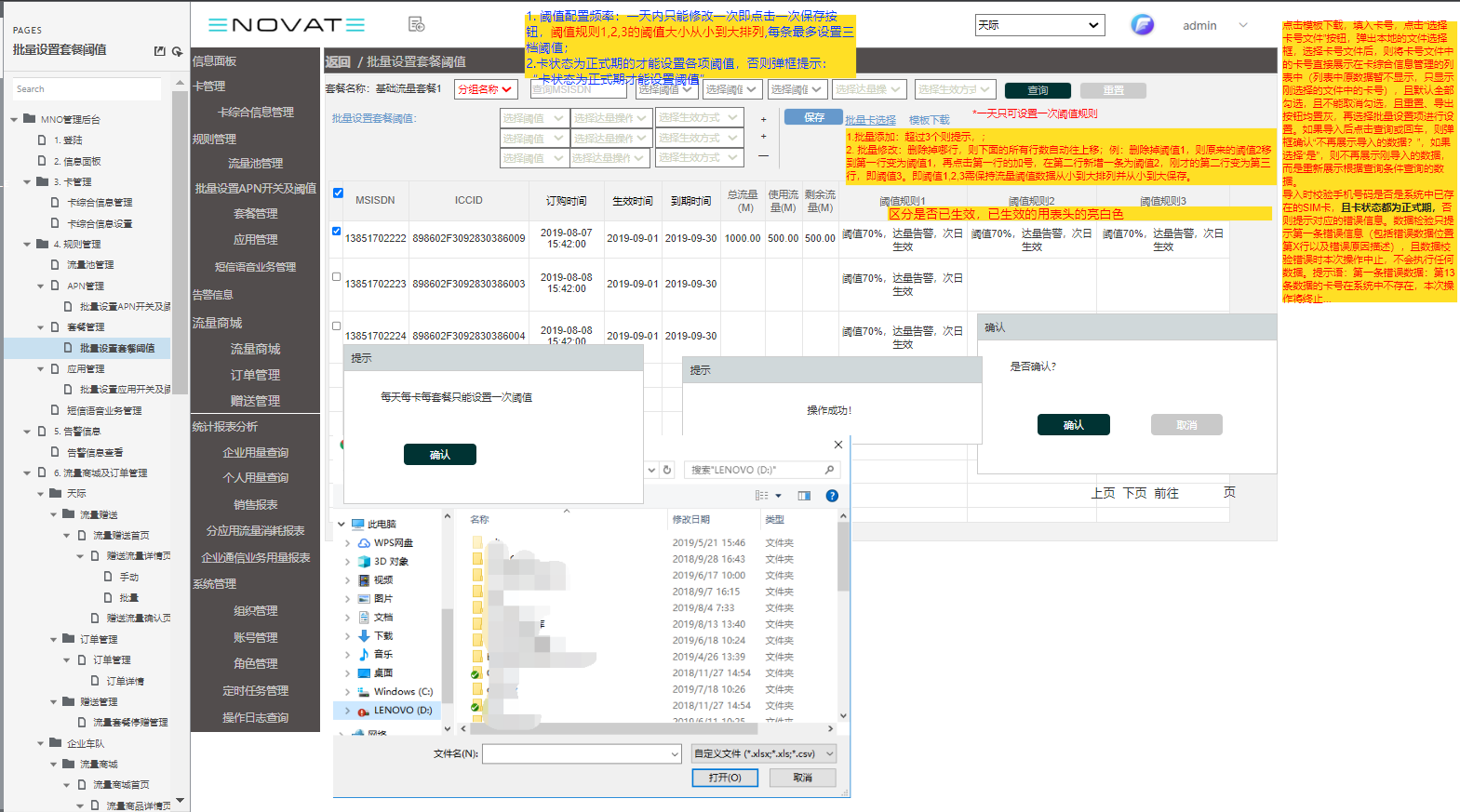Image resolution: width=1460 pixels, height=812 pixels.
Task: Click the share link icon in Pages header
Action: (x=177, y=51)
